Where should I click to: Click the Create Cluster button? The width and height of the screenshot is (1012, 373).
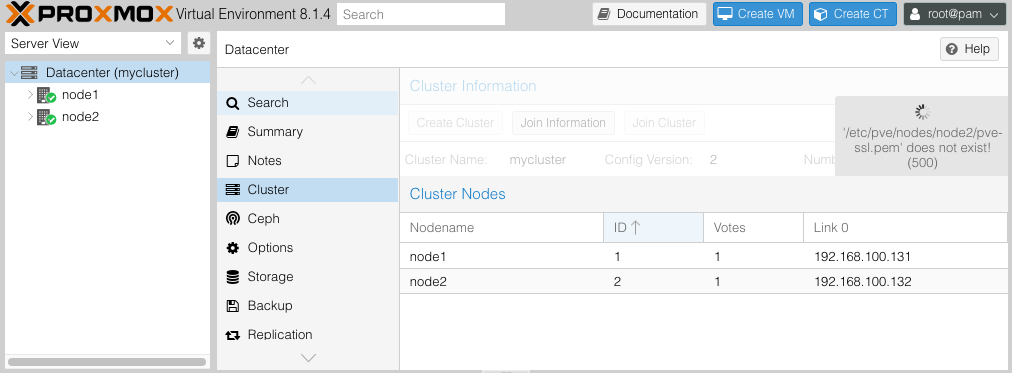455,123
